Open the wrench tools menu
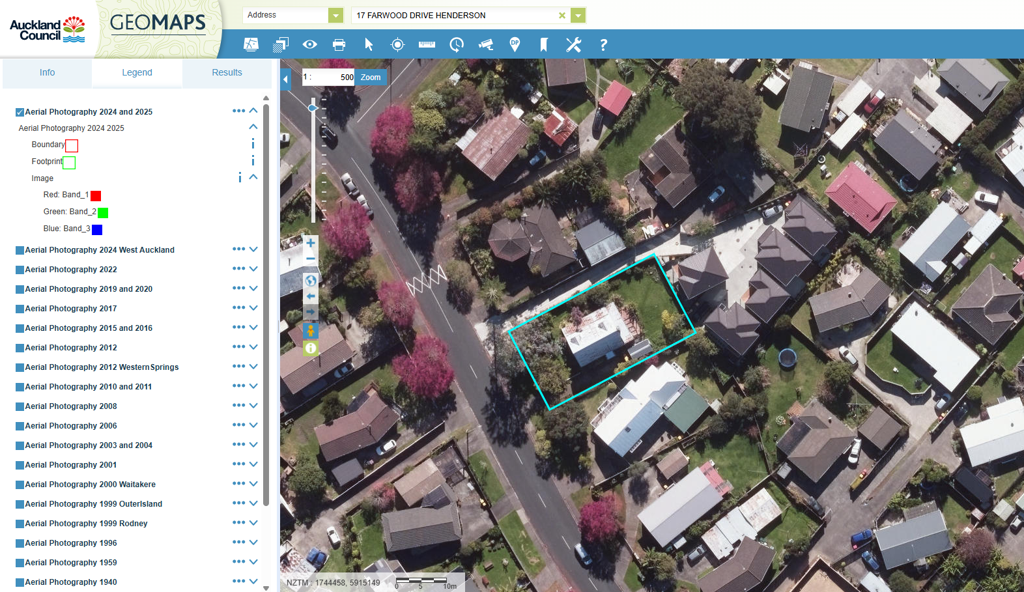 tap(573, 45)
